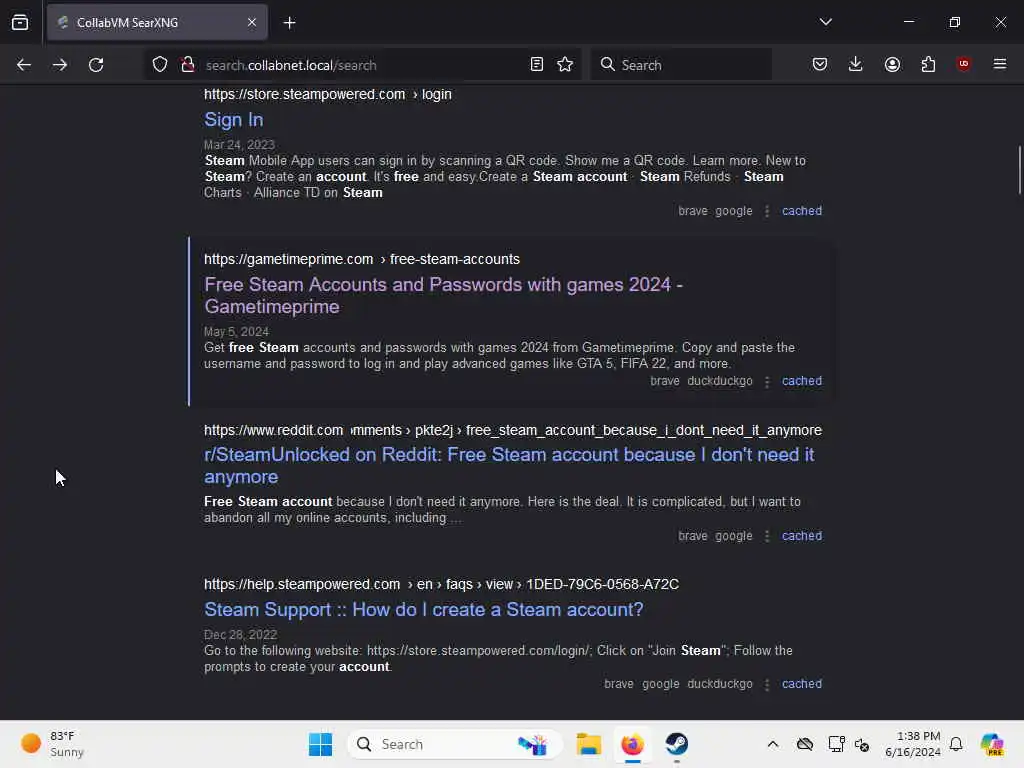This screenshot has width=1024, height=768.
Task: Open the weather widget showing 83°F Sunny
Action: [53, 744]
